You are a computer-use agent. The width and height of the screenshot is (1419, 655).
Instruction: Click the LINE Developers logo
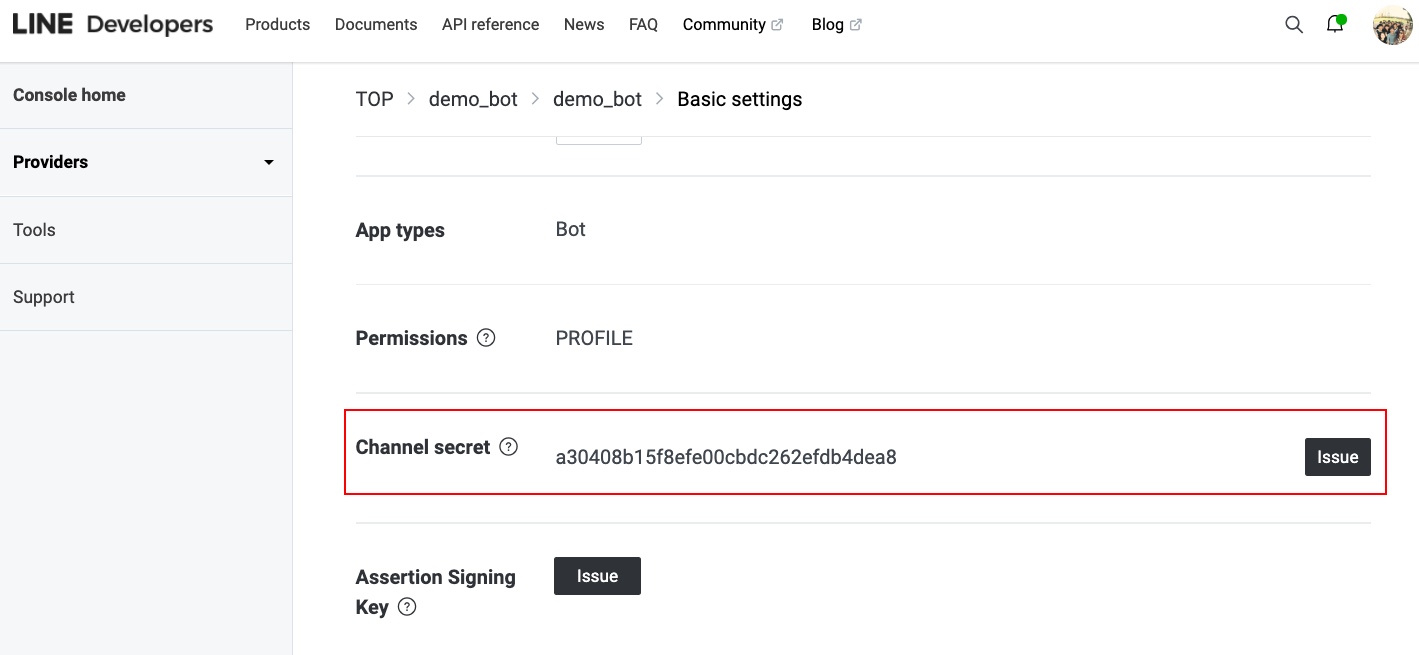pyautogui.click(x=113, y=25)
